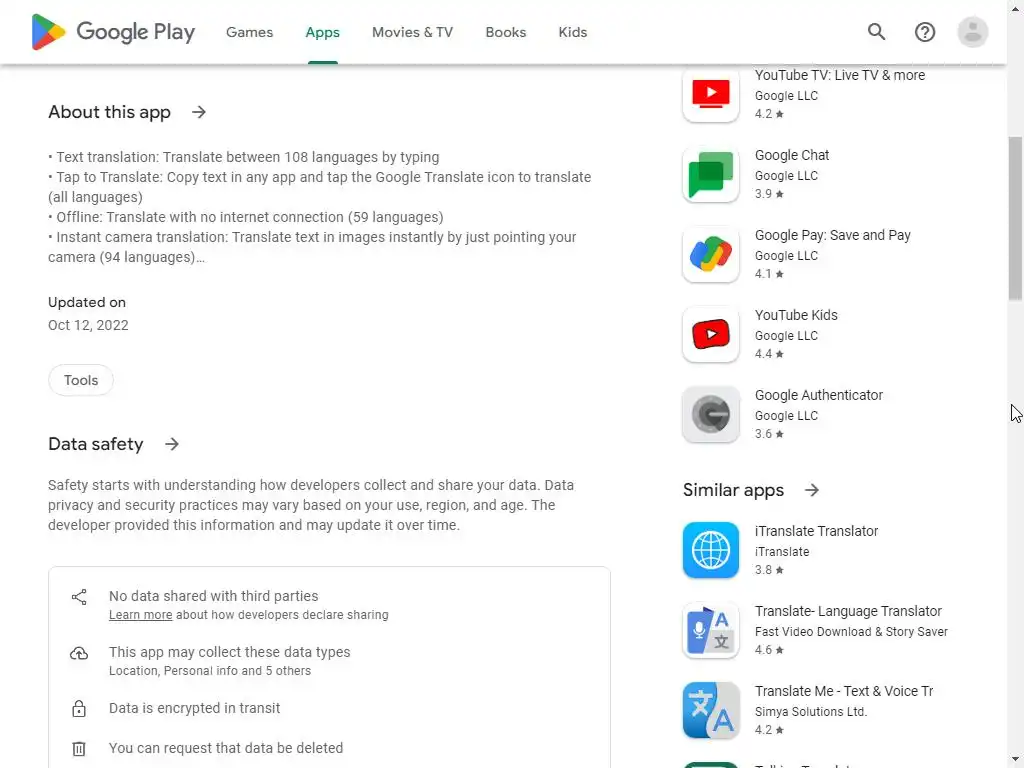Expand About this app arrow
1024x768 pixels.
pyautogui.click(x=199, y=112)
